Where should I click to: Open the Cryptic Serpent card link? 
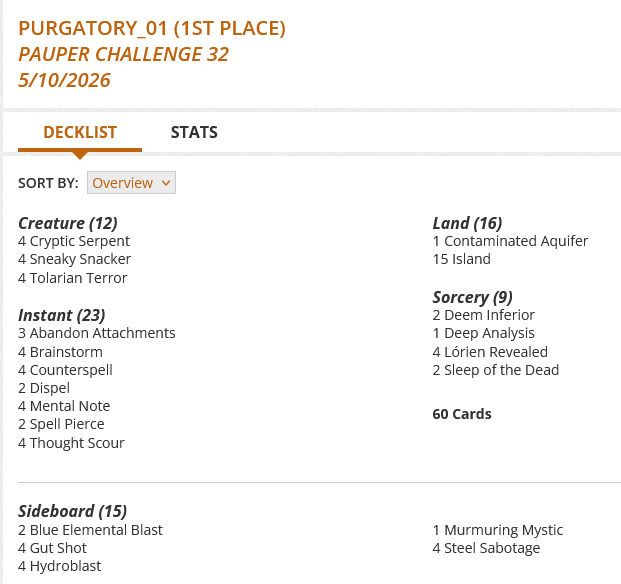click(80, 241)
